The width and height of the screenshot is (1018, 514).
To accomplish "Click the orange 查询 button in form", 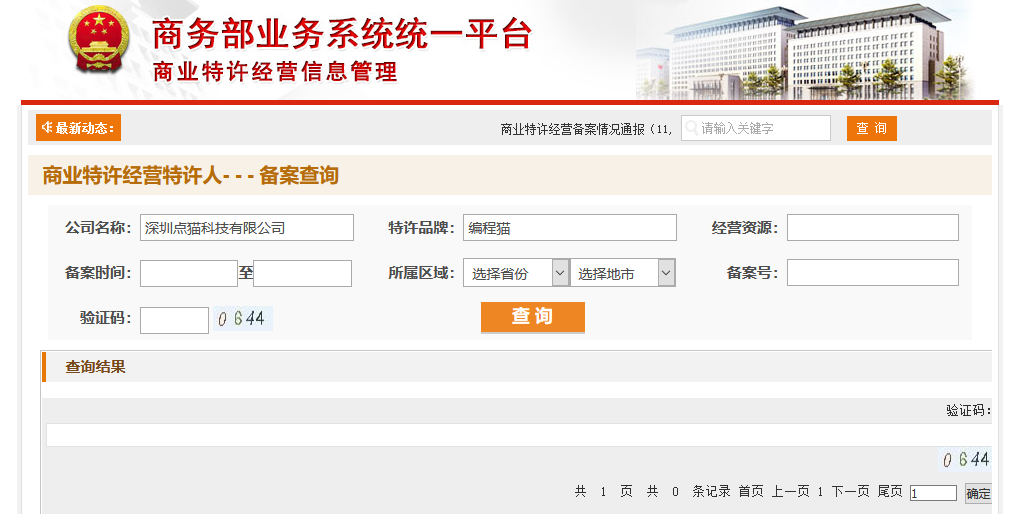I will click(x=532, y=317).
